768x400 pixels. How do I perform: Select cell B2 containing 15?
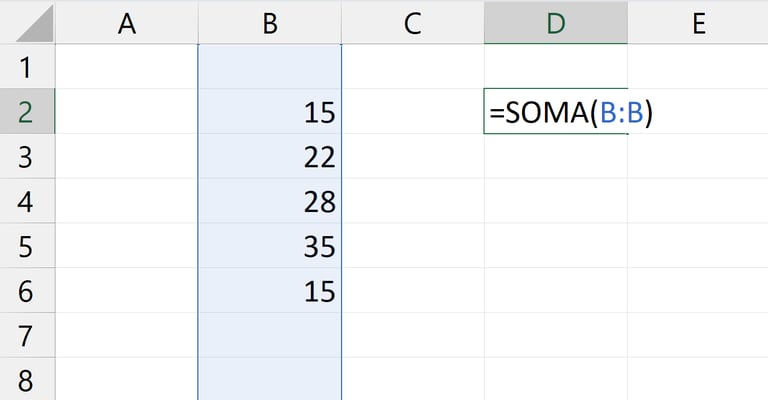[x=269, y=112]
